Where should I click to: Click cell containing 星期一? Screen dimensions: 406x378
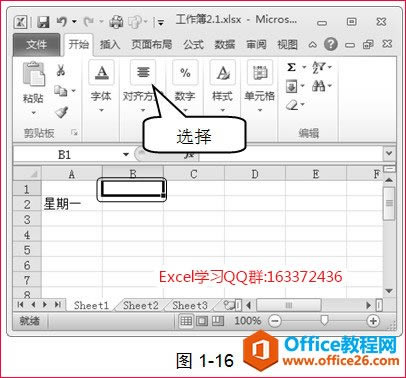coord(71,204)
